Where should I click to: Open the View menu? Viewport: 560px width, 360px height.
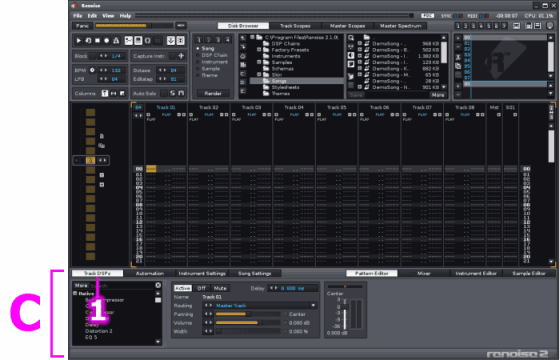click(108, 16)
